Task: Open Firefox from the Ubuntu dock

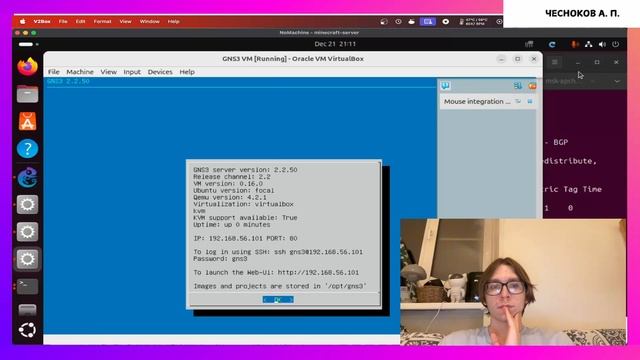Action: pyautogui.click(x=27, y=67)
